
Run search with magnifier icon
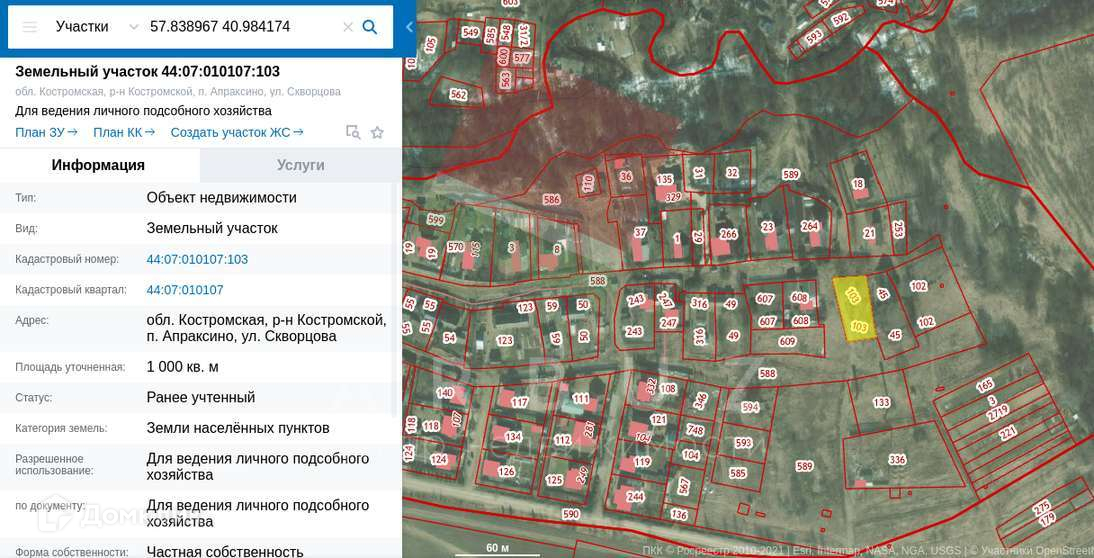point(370,27)
